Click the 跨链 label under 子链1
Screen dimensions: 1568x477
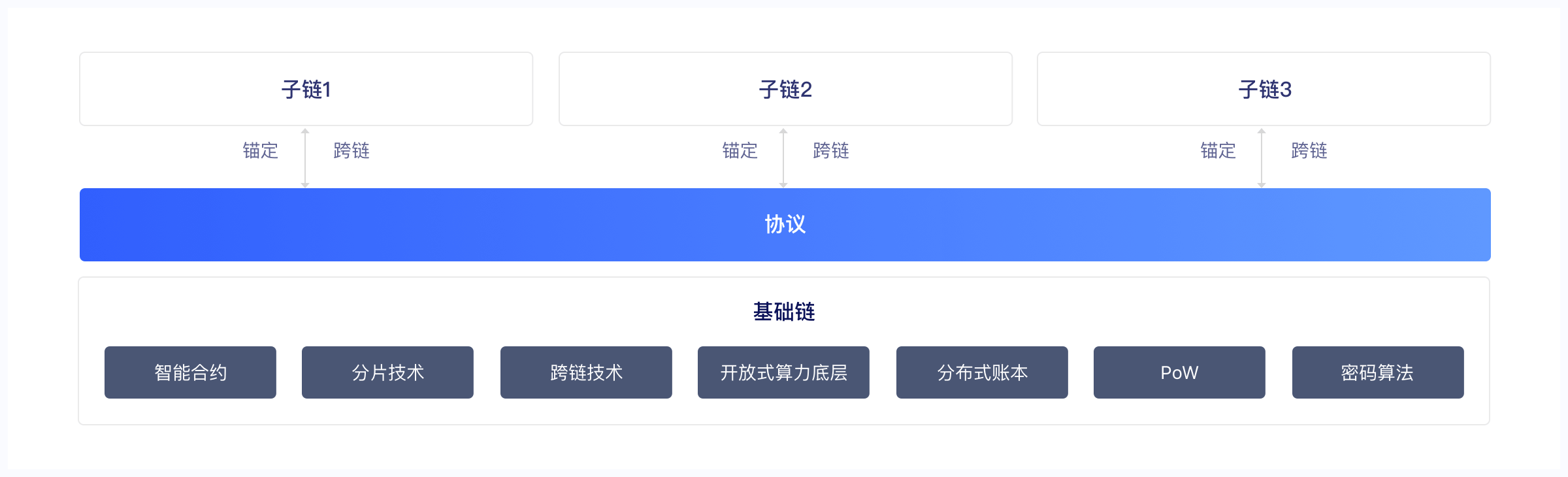[351, 151]
